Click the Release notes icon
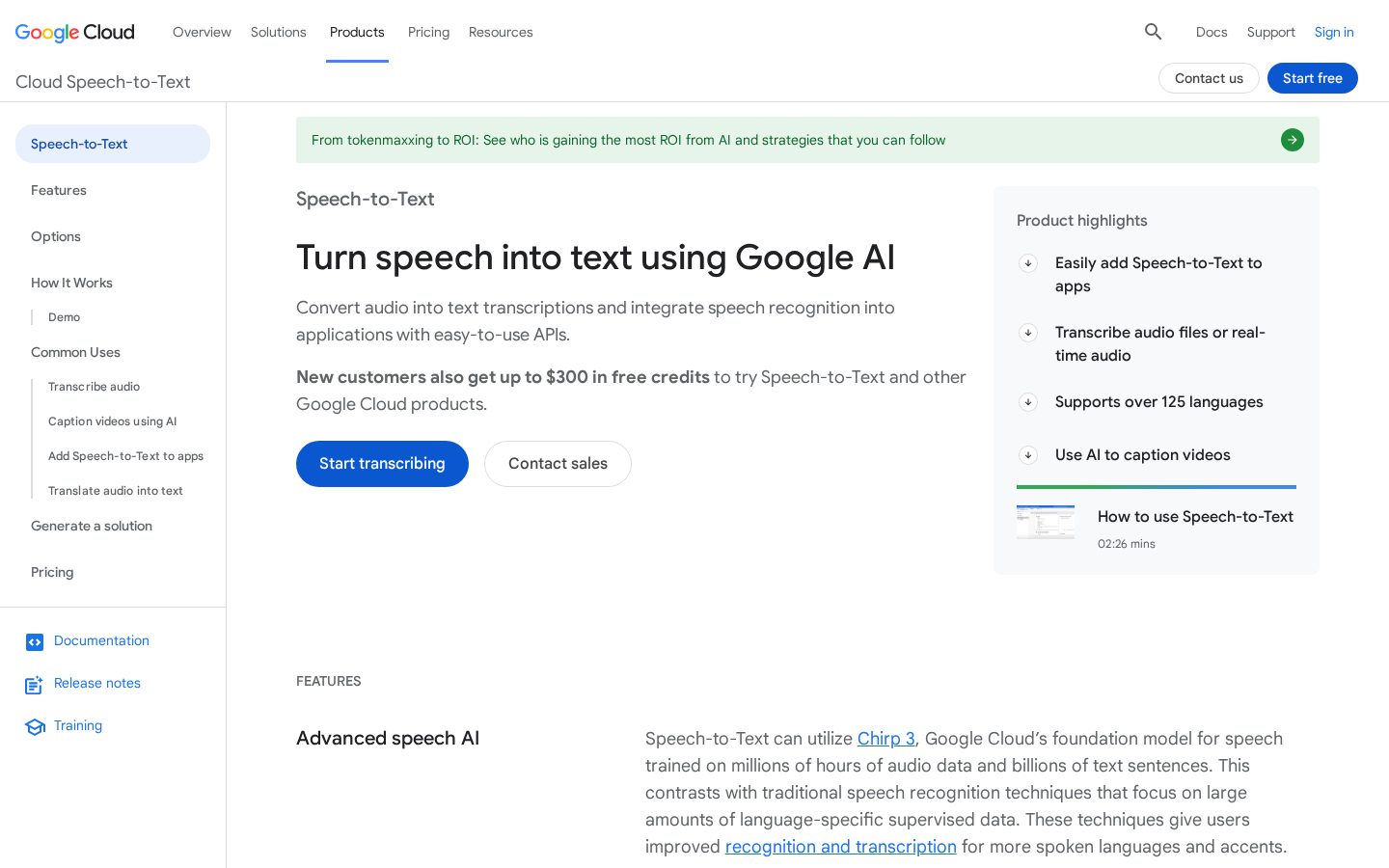 pos(35,685)
